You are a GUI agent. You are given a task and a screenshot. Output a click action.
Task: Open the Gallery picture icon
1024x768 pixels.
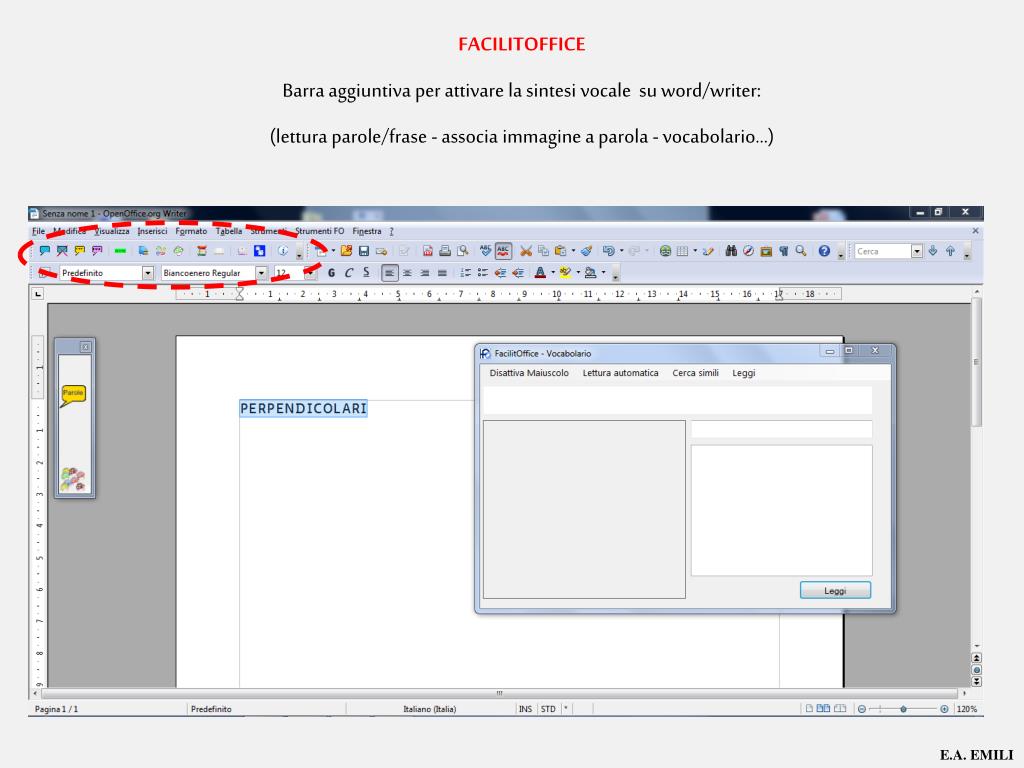766,251
